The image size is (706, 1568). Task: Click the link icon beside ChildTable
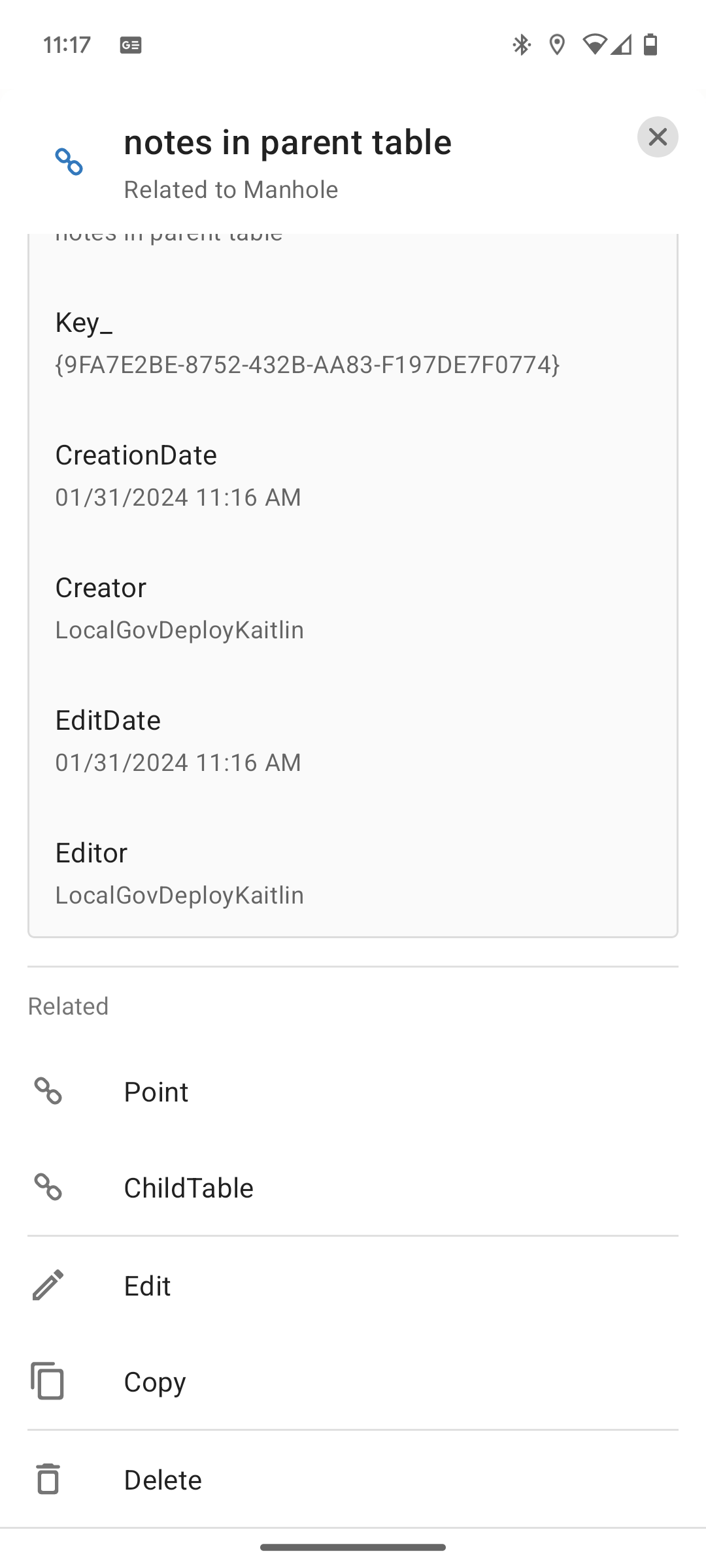[x=48, y=1188]
